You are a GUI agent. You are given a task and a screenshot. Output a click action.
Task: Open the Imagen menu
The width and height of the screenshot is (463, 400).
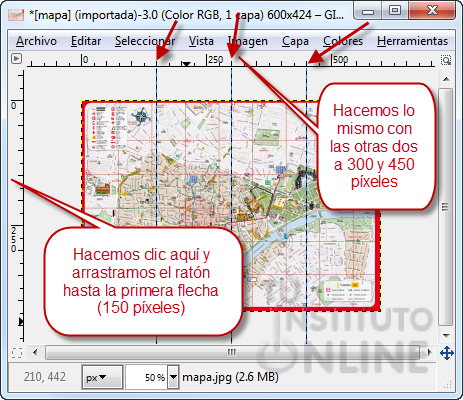[x=248, y=41]
